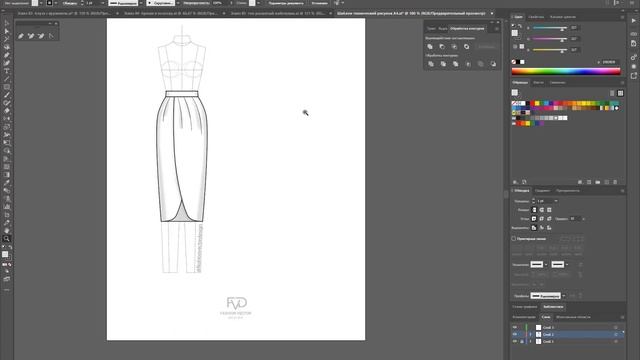This screenshot has width=640, height=360.
Task: Open swatch libraries menu in Swatches panel
Action: (x=515, y=182)
